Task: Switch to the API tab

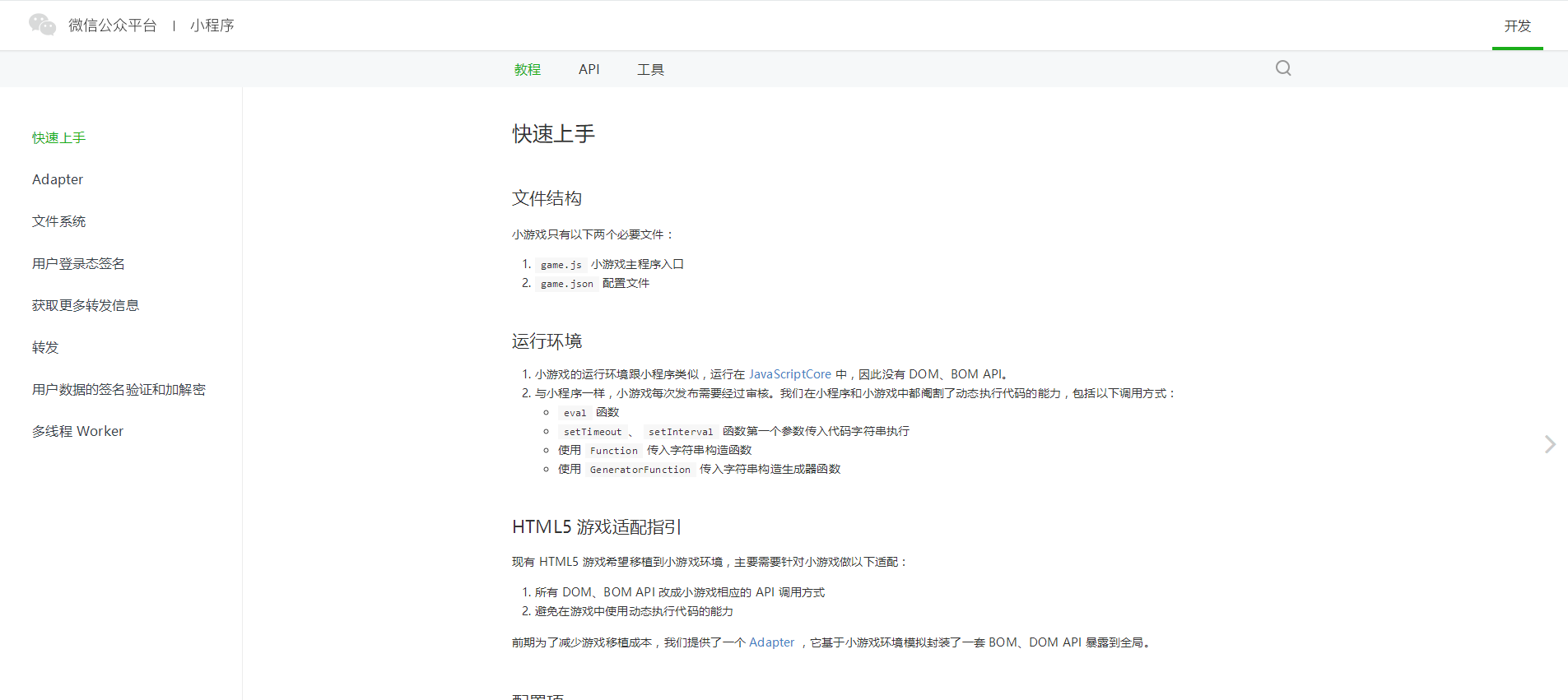Action: tap(589, 70)
